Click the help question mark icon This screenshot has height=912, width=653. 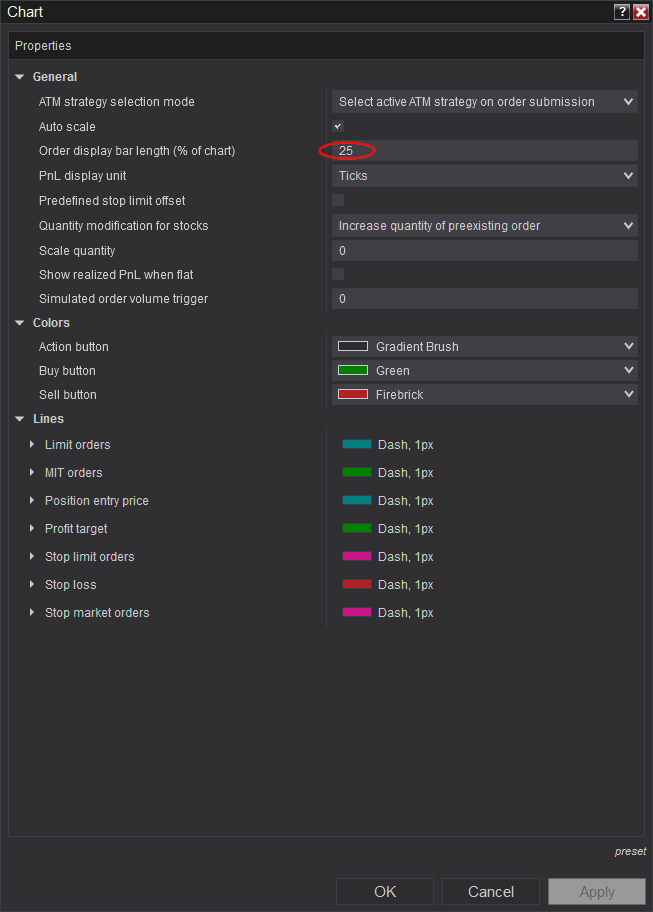coord(622,12)
